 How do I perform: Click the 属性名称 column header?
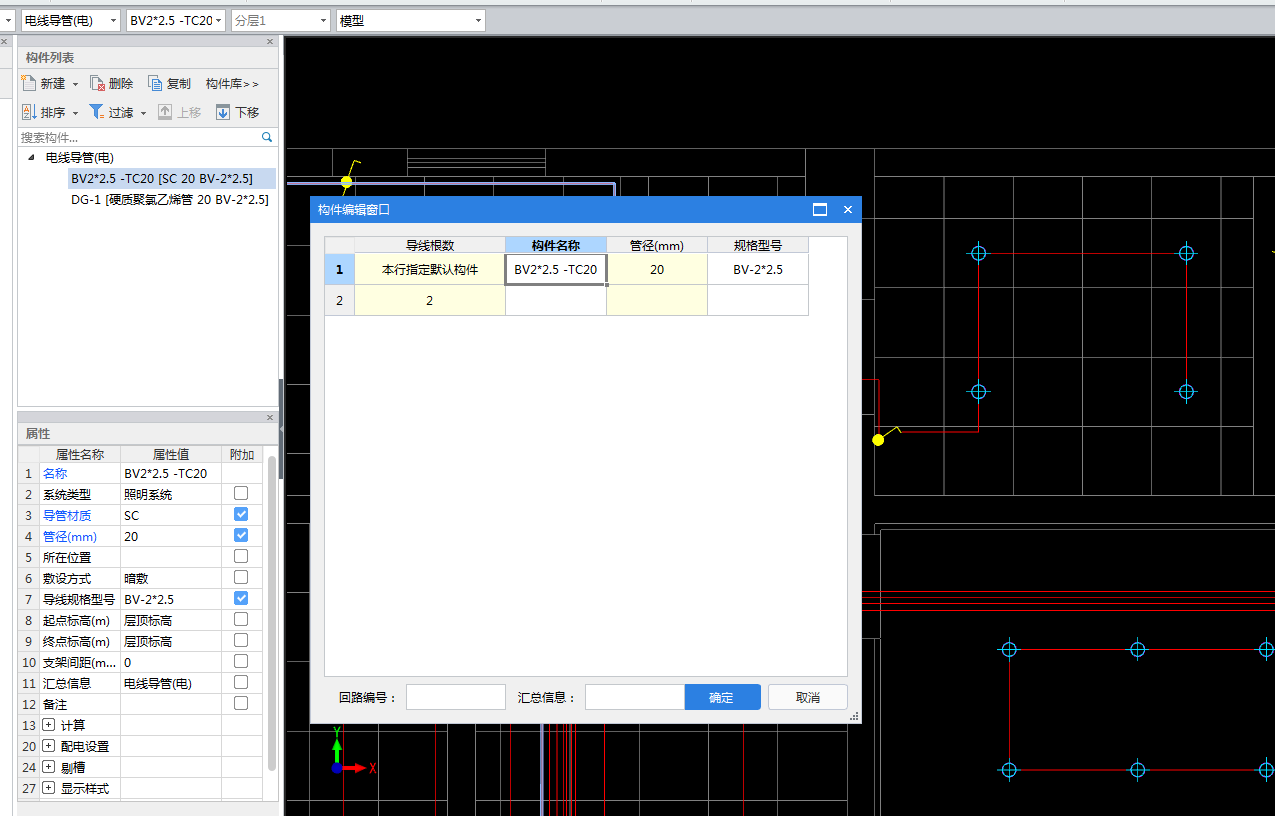click(x=79, y=454)
